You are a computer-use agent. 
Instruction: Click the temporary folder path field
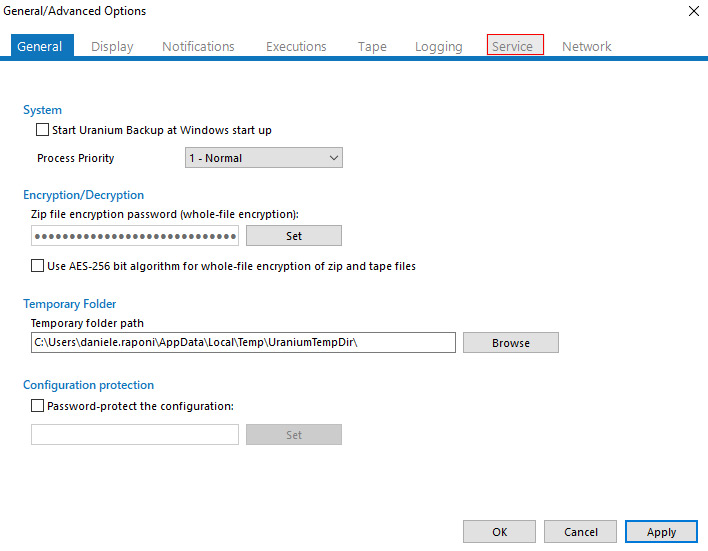click(x=243, y=343)
